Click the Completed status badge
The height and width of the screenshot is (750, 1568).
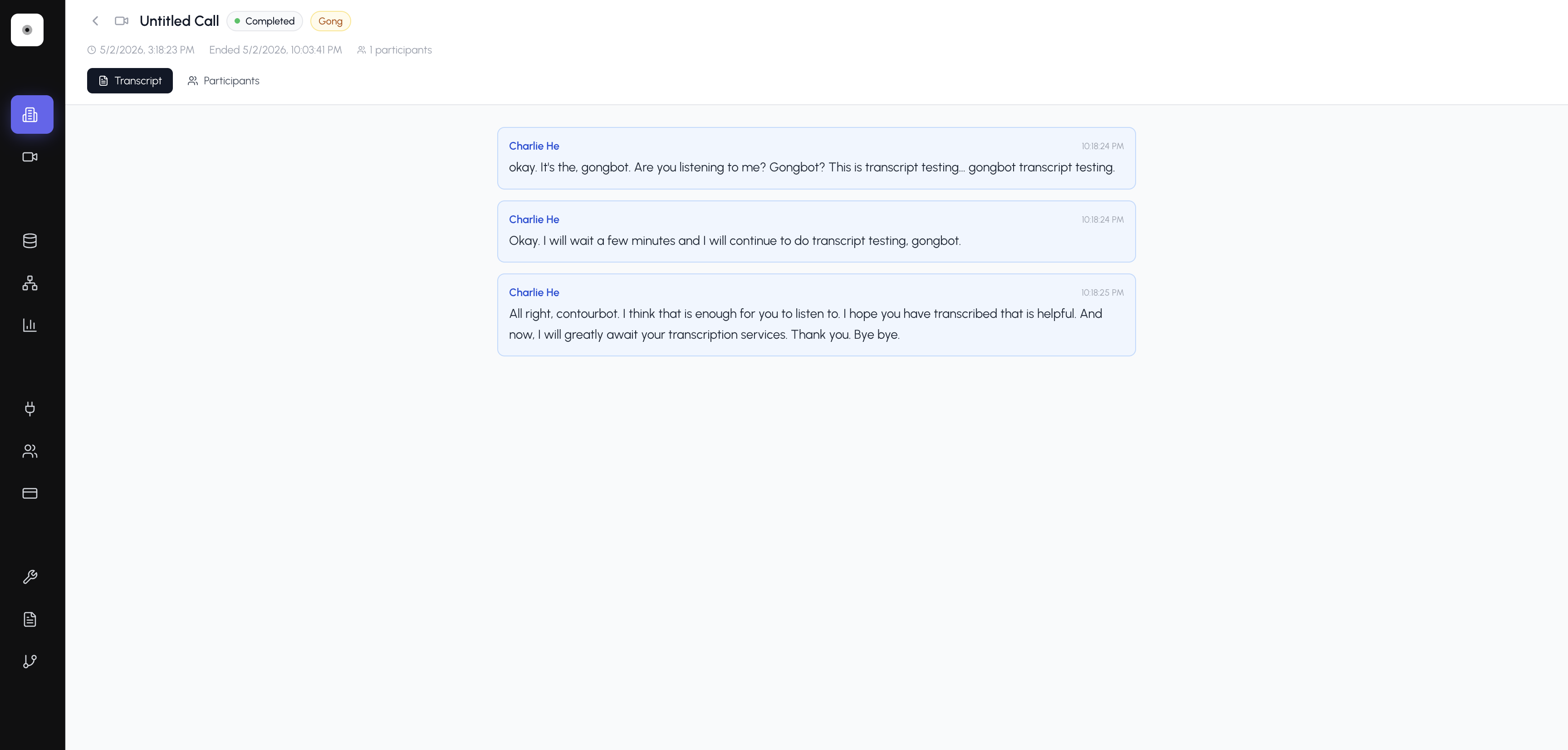click(x=265, y=21)
